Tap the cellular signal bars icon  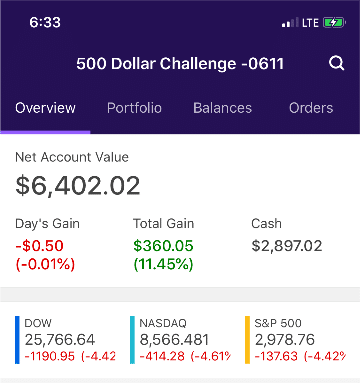coord(290,23)
